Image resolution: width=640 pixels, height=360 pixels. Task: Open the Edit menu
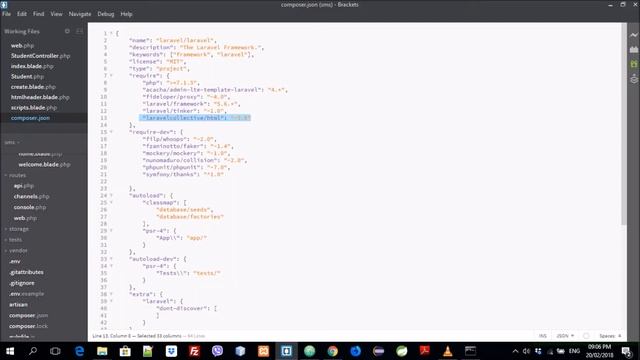[x=22, y=14]
